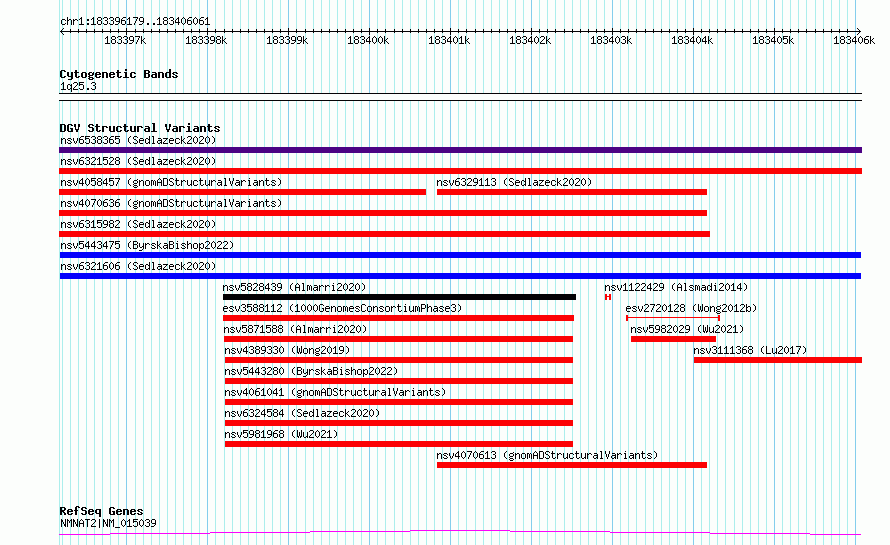This screenshot has width=890, height=545.
Task: Open the nsv1122429 (Alsmadi2014) label
Action: [676, 287]
